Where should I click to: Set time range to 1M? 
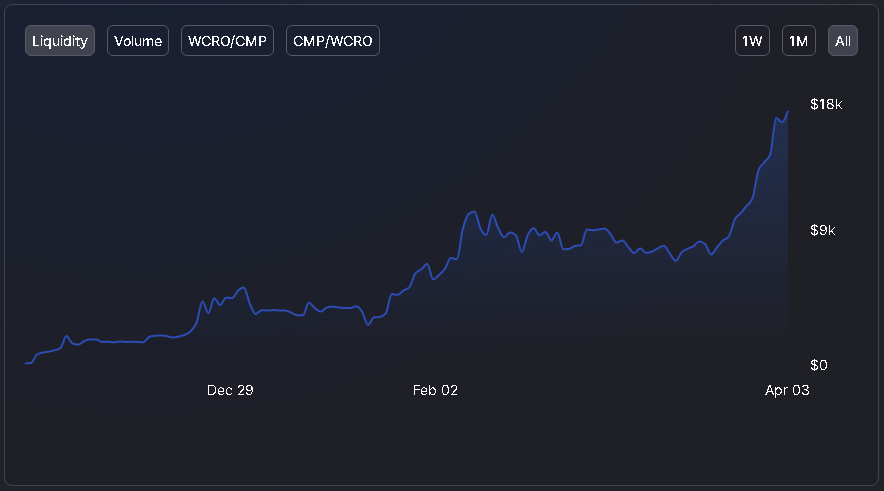(x=798, y=41)
